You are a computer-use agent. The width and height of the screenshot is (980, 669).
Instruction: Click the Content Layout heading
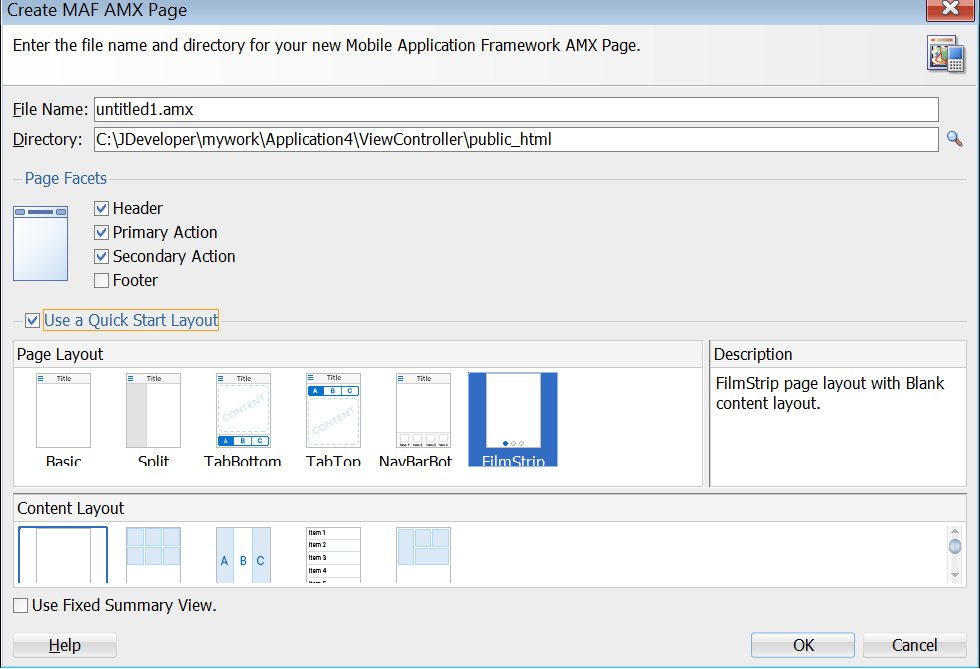tap(71, 508)
